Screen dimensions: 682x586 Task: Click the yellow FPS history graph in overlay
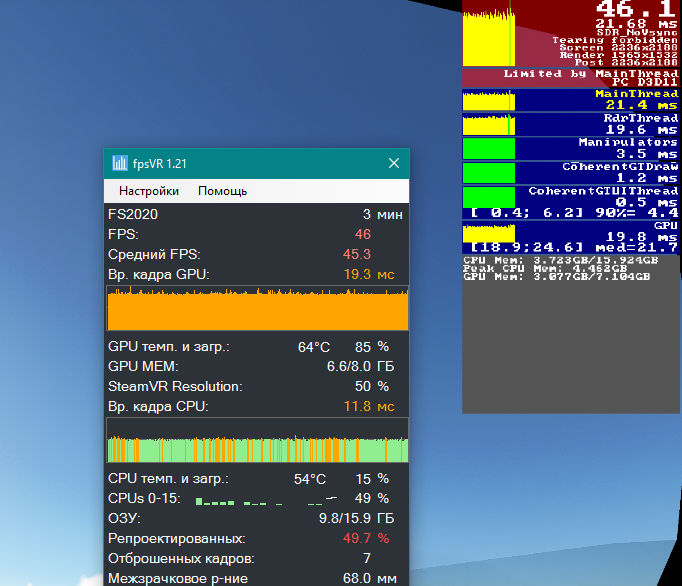coord(489,37)
